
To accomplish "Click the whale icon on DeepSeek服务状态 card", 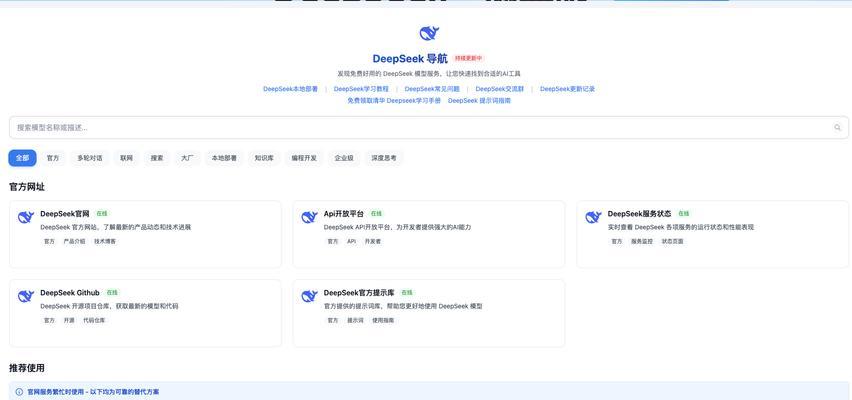I will click(x=593, y=217).
